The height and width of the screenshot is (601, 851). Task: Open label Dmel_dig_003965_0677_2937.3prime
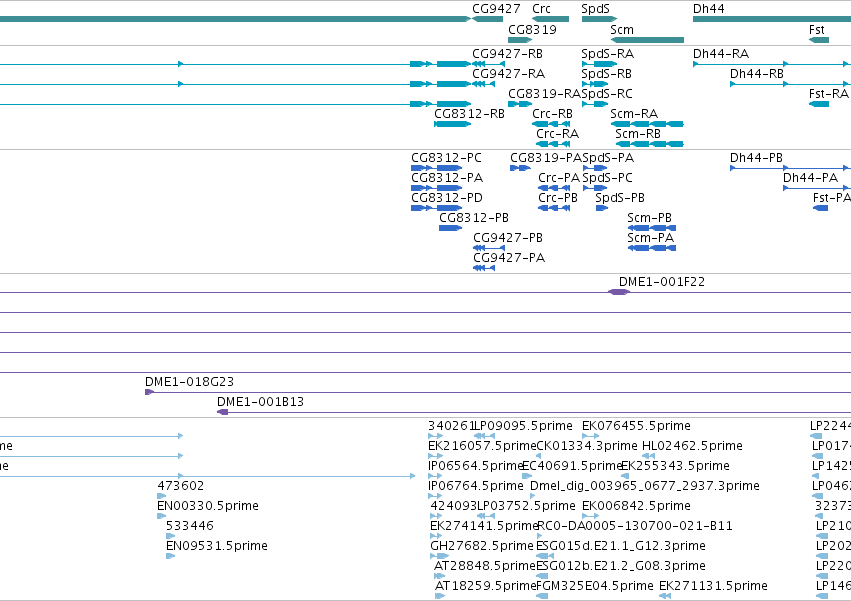[645, 486]
